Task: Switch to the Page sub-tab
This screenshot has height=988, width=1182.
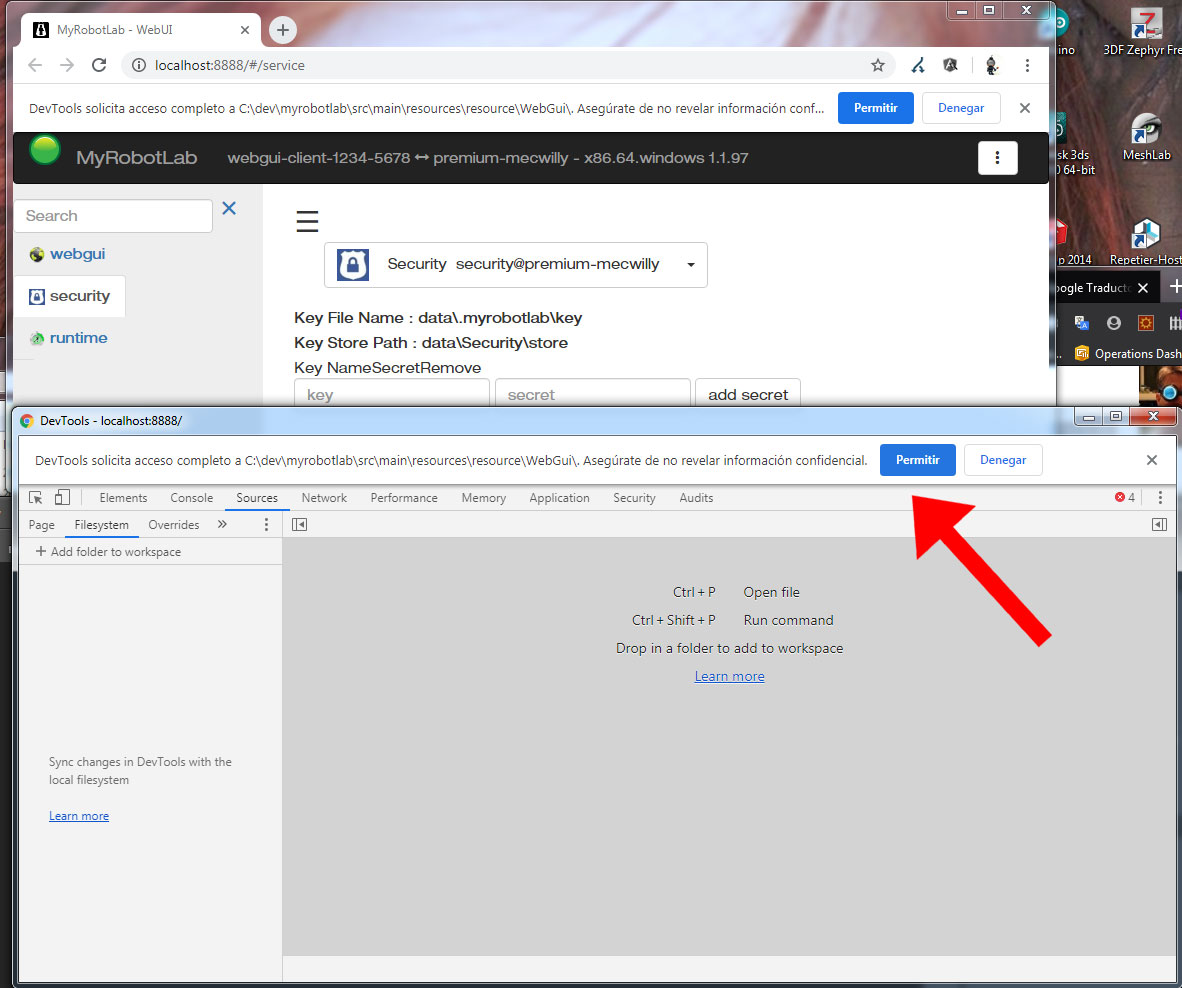Action: coord(41,525)
